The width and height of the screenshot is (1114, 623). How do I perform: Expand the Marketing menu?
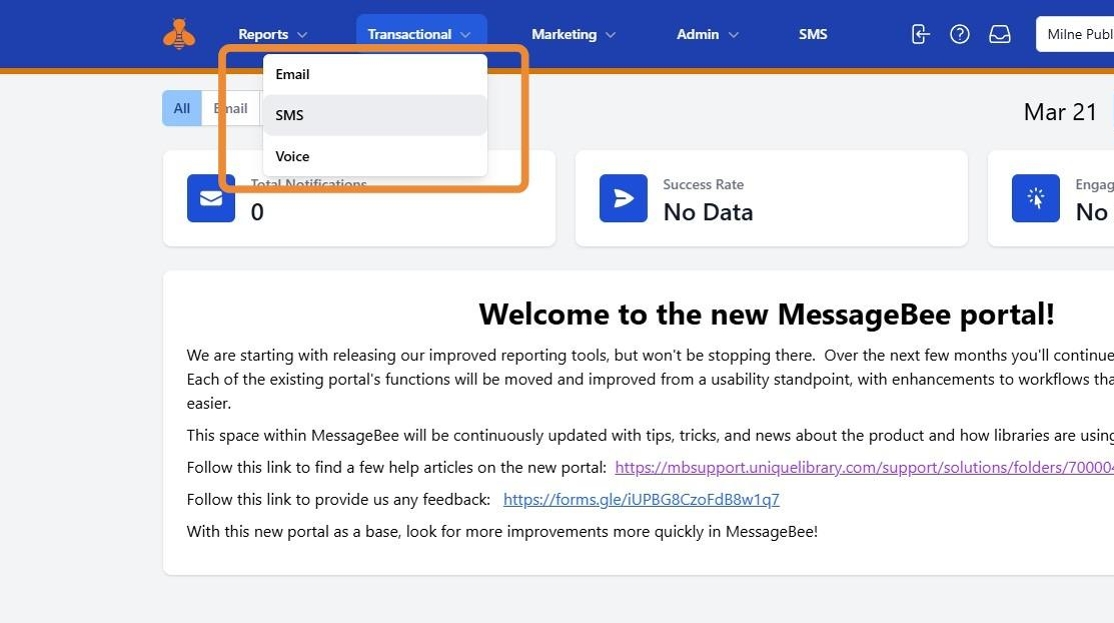573,34
